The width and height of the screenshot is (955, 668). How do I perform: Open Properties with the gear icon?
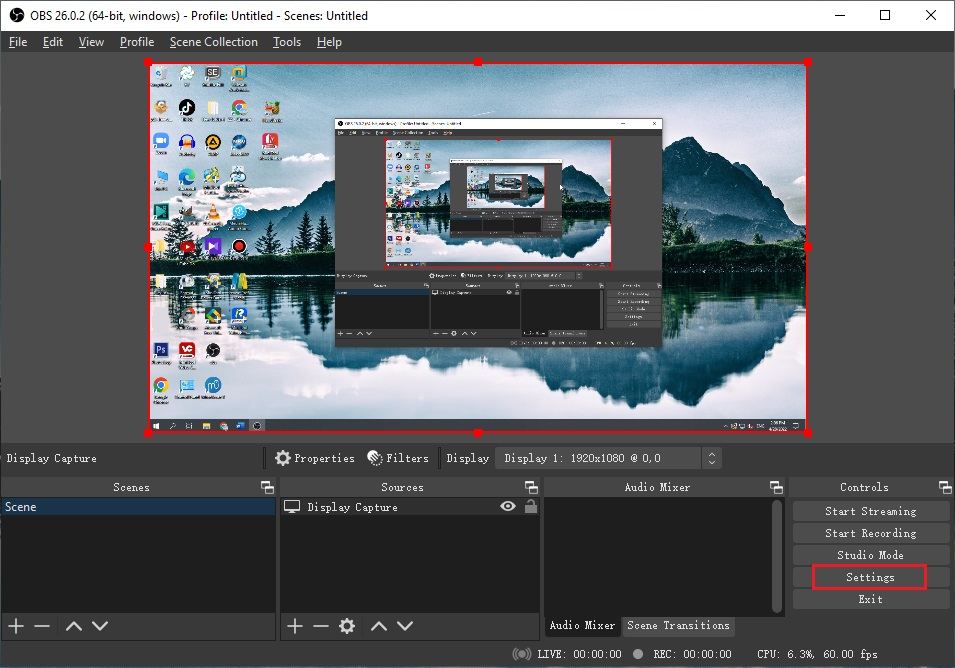(x=283, y=458)
